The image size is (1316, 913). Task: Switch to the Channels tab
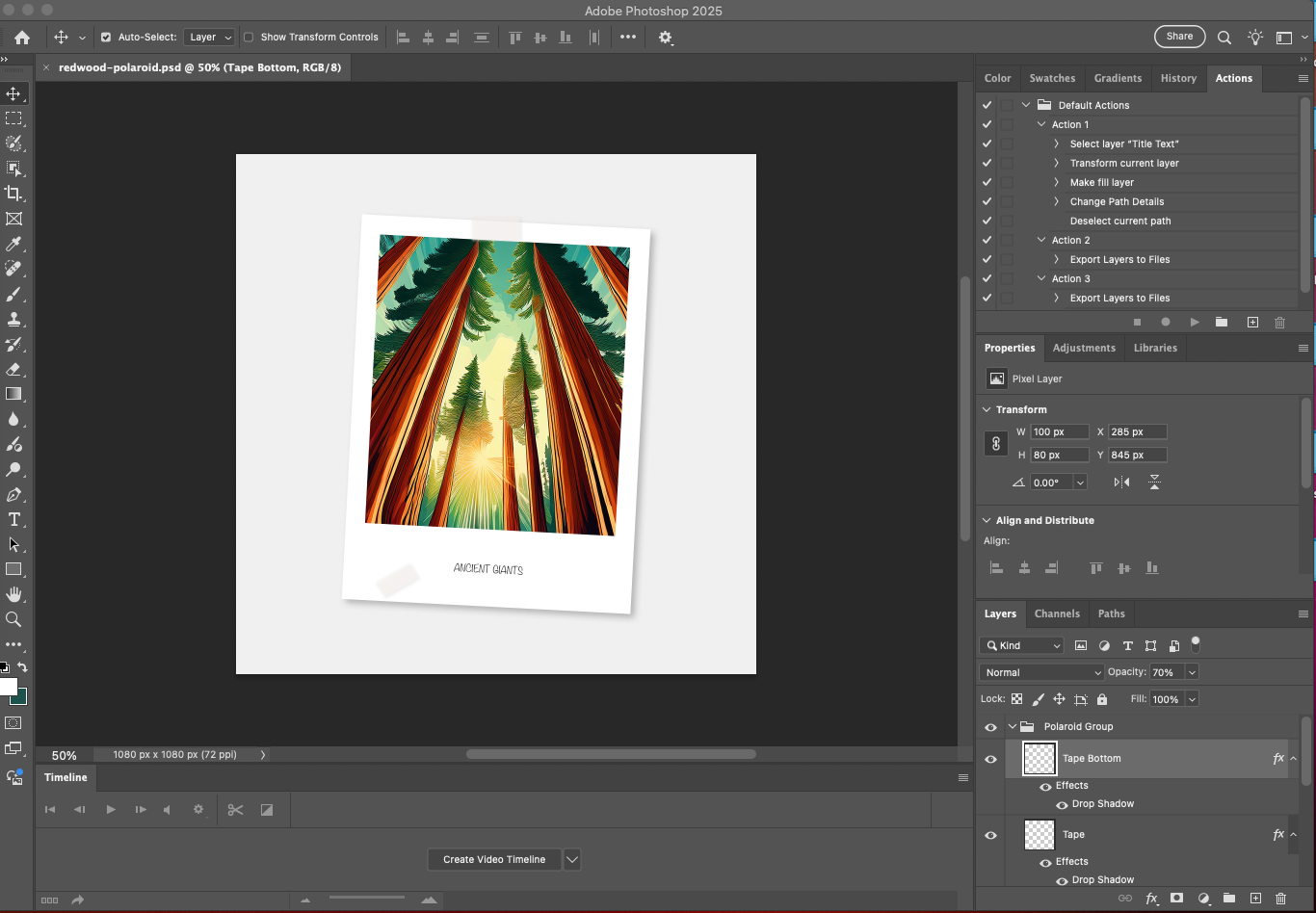(x=1057, y=613)
